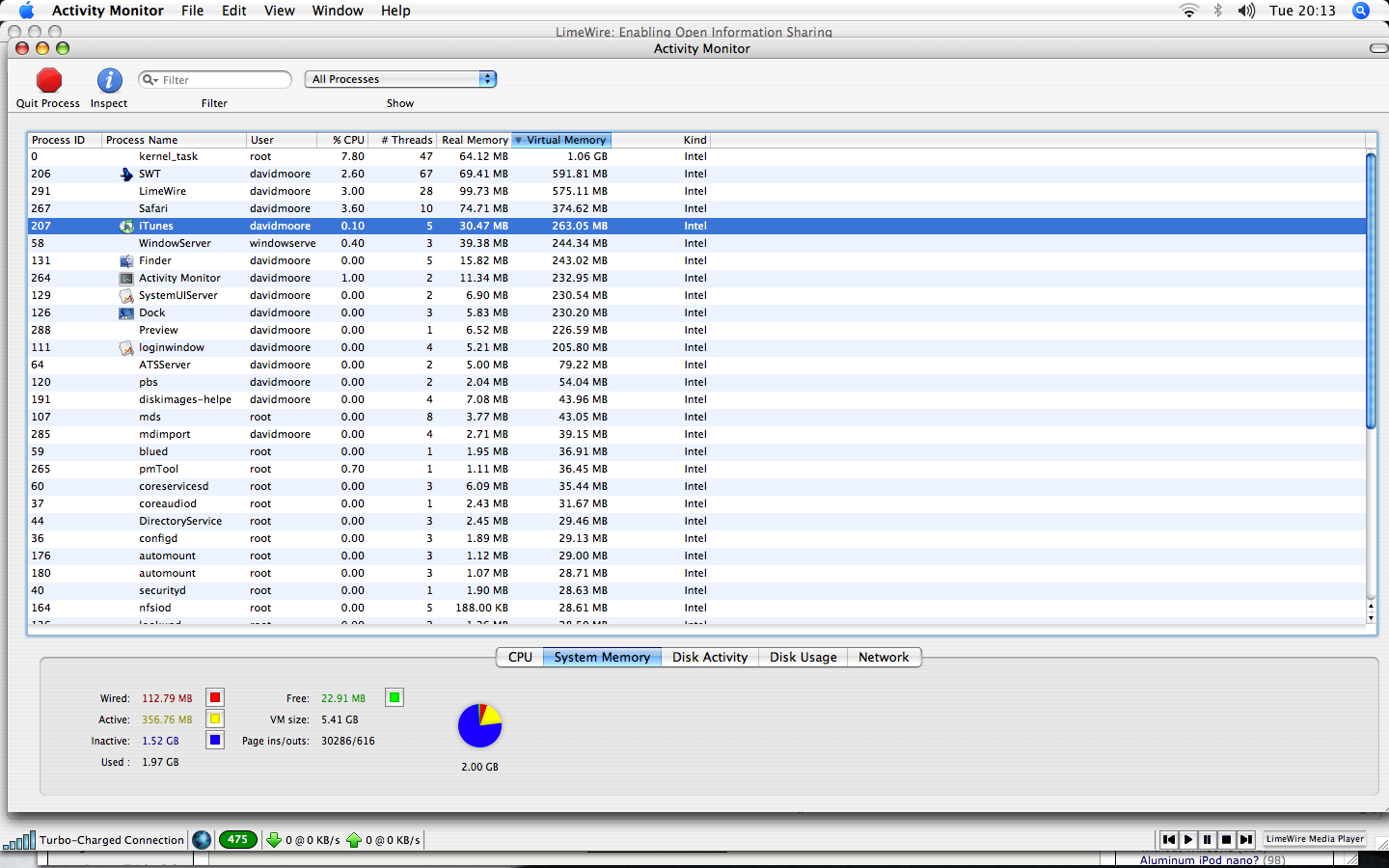Click the SystemUIServer process icon
The width and height of the screenshot is (1389, 868).
click(126, 296)
